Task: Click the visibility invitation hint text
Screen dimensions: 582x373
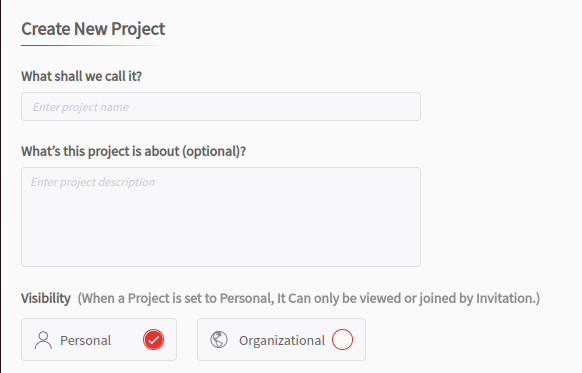Action: point(309,298)
